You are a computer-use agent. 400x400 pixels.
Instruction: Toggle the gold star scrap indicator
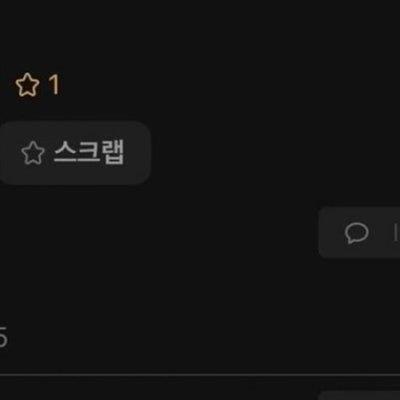(27, 85)
